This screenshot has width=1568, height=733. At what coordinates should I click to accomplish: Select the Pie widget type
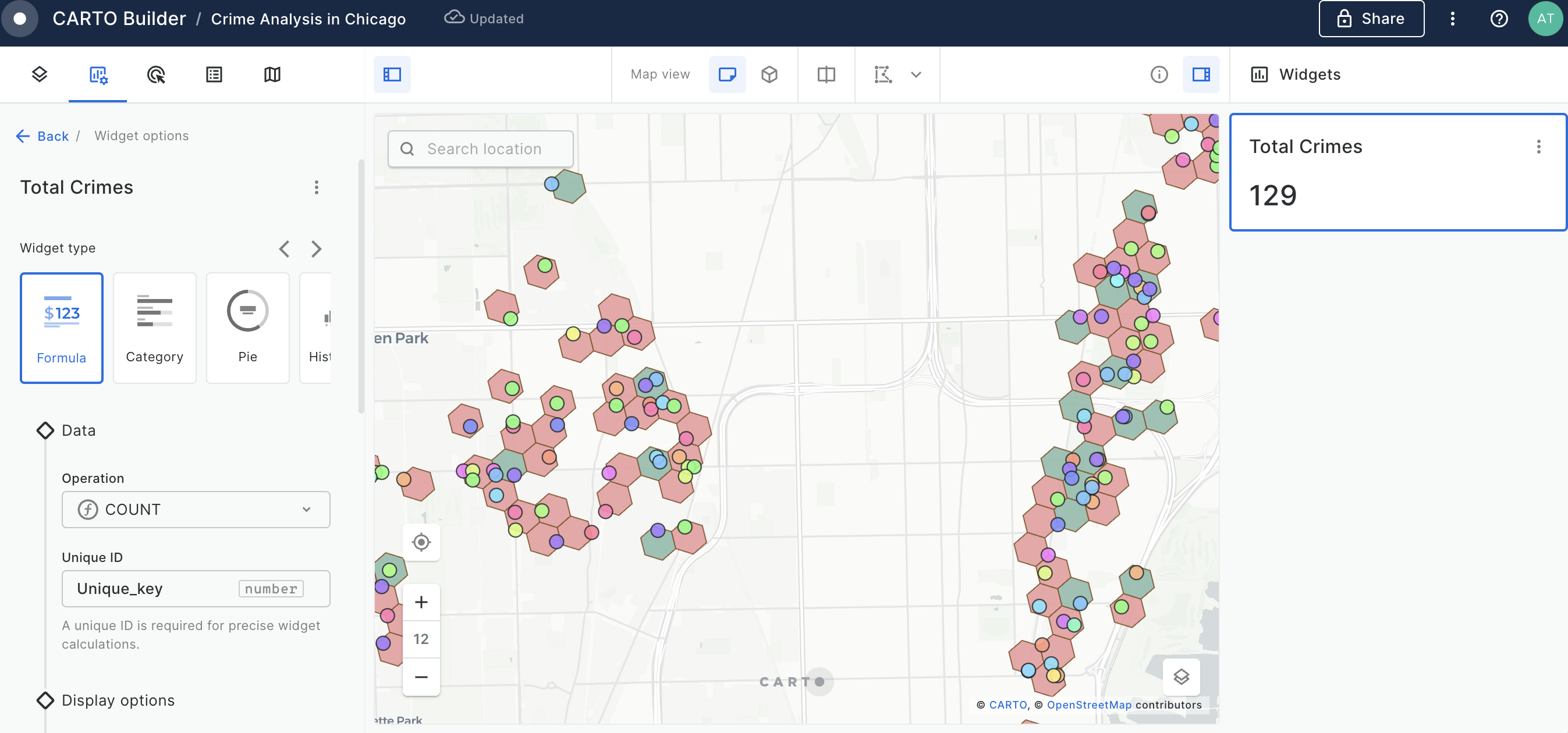point(248,328)
